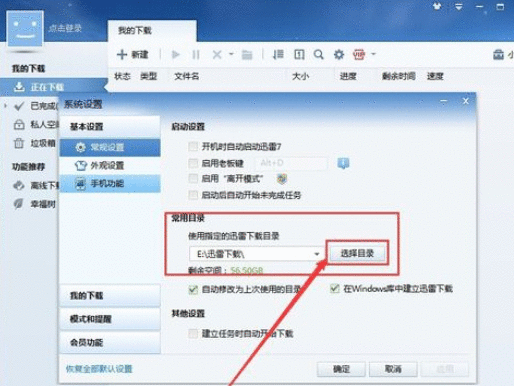
Task: Close the 系统设置 dialog
Action: 465,101
